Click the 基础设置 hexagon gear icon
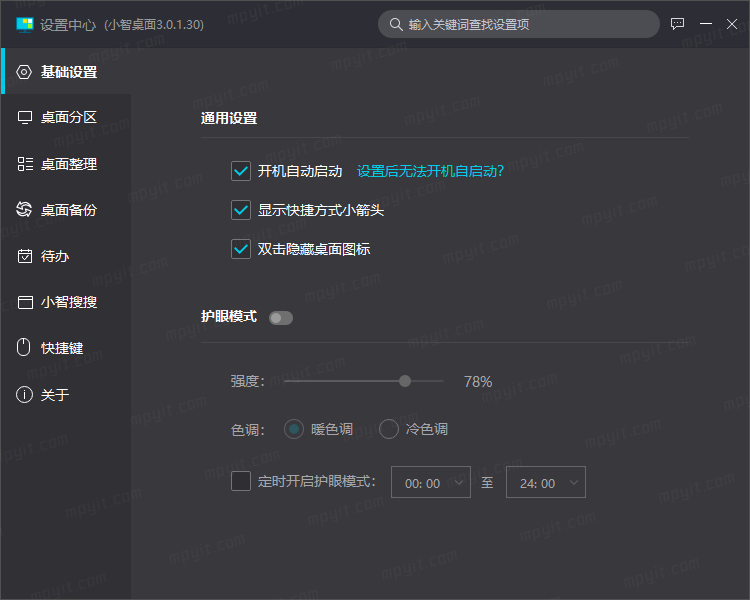 pos(24,72)
